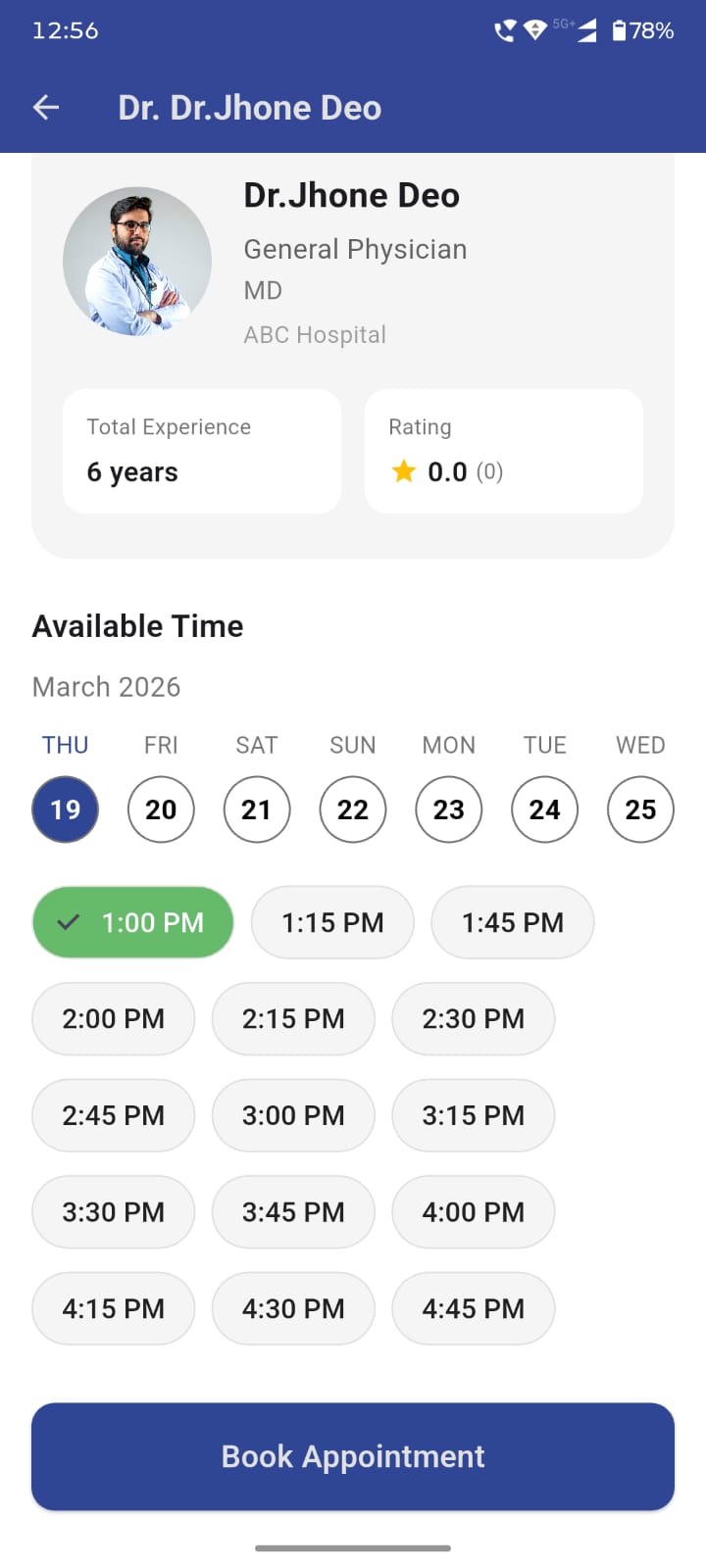Tap the doctor's profile photo
Viewport: 706px width, 1568px height.
coord(137,262)
